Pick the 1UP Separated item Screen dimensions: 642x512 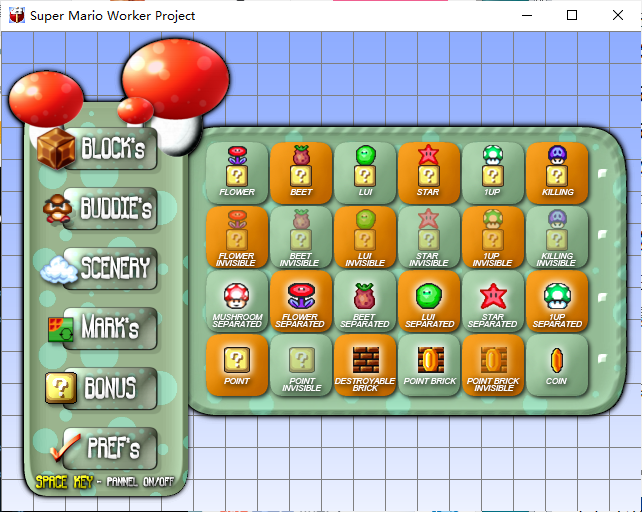[x=557, y=301]
